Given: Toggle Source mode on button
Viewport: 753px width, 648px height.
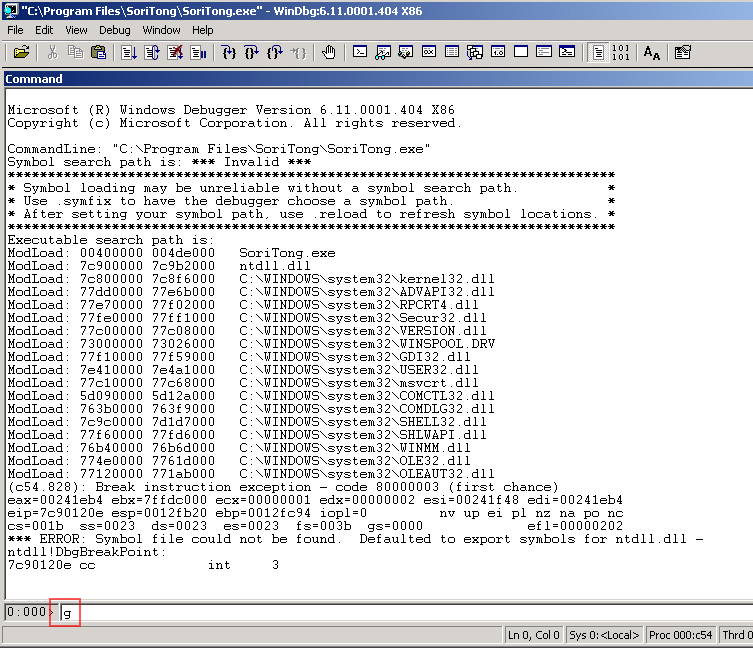Looking at the screenshot, I should coord(597,52).
